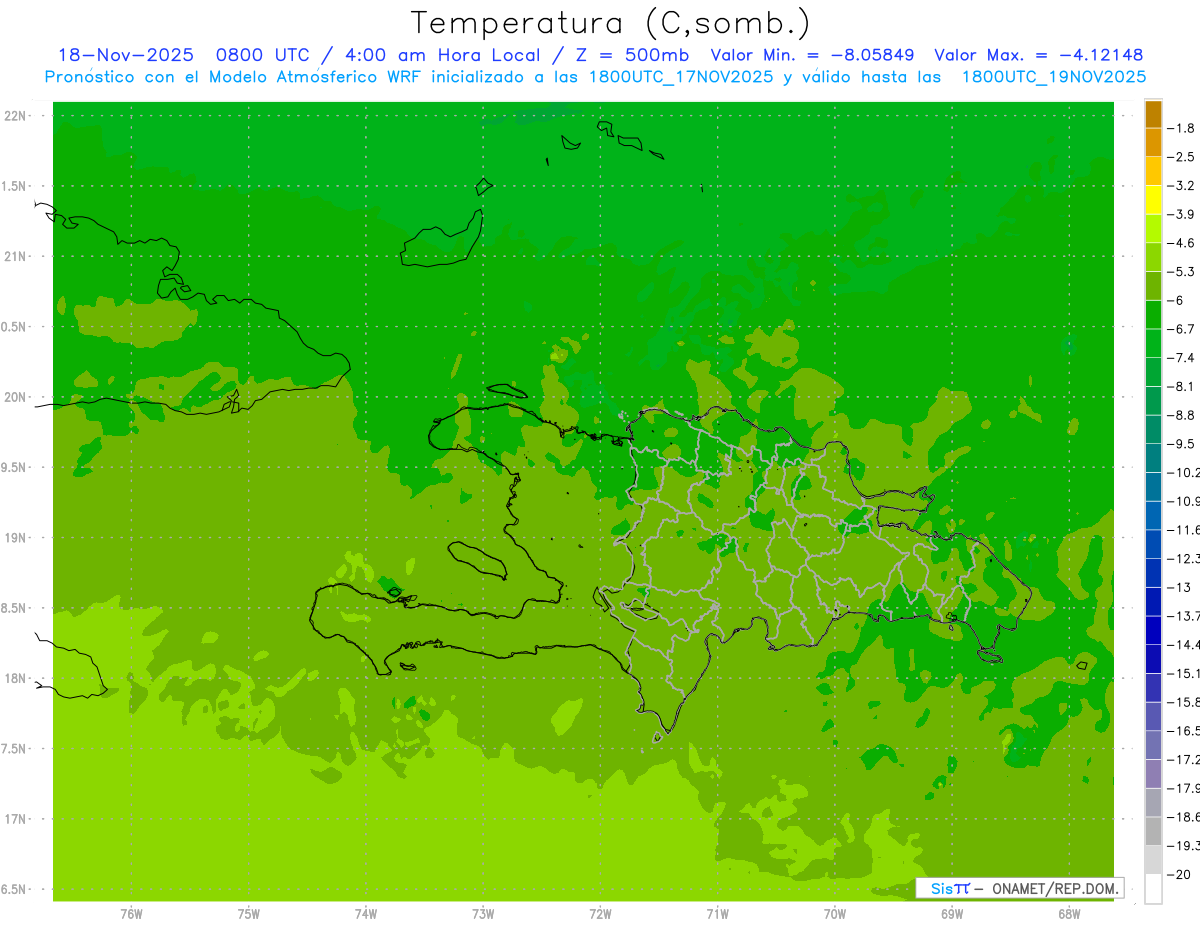Image resolution: width=1200 pixels, height=927 pixels.
Task: Click the '71W' longitude axis label
Action: tap(717, 913)
